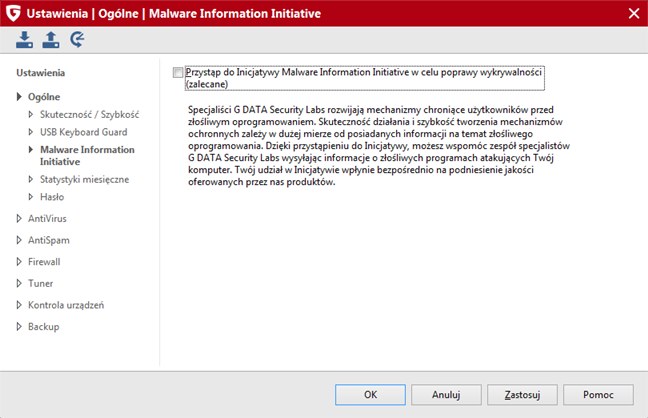Click the checkbox label Przystąp do Inicjatywy
The width and height of the screenshot is (648, 418).
pyautogui.click(x=364, y=78)
